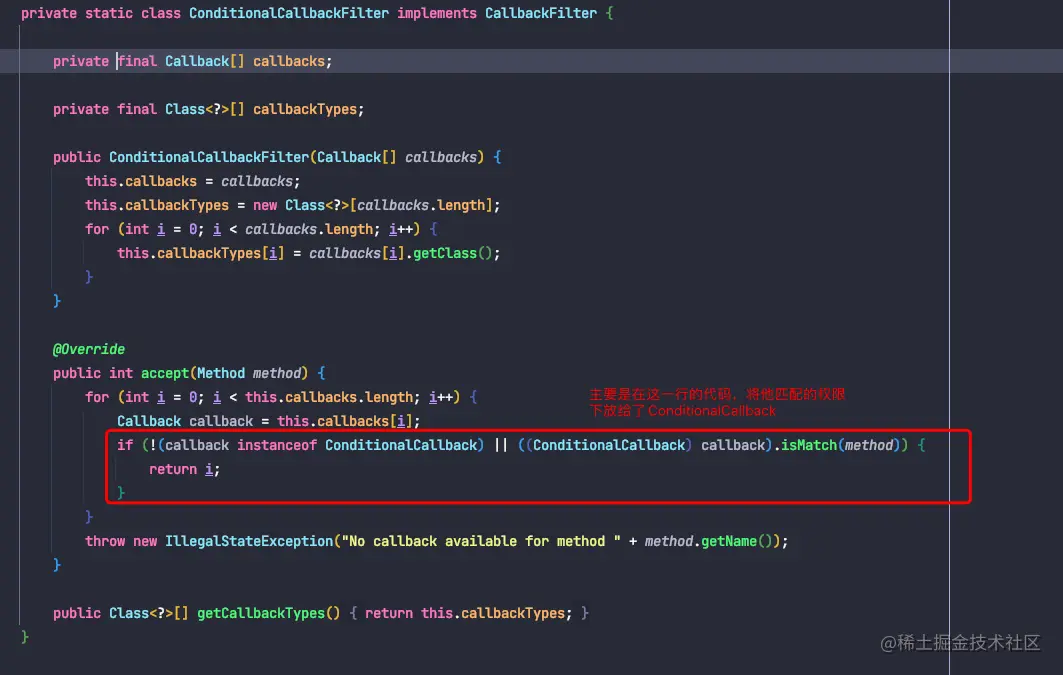The width and height of the screenshot is (1063, 675).
Task: Click folded closing brace after 'this.callbackTypes;'
Action: [x=585, y=613]
